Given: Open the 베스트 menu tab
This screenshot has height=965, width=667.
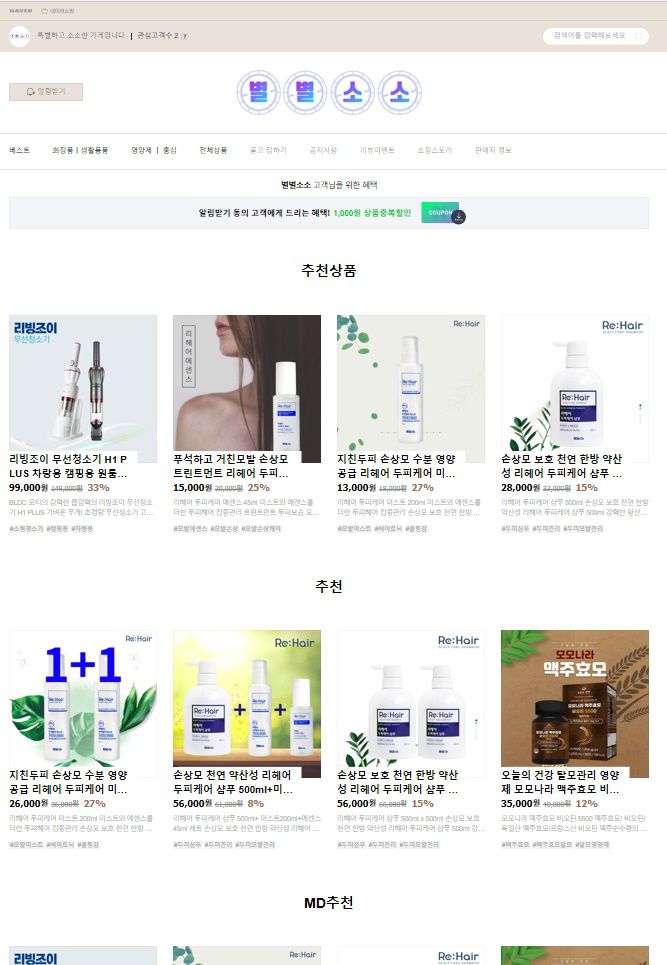Looking at the screenshot, I should click(20, 150).
